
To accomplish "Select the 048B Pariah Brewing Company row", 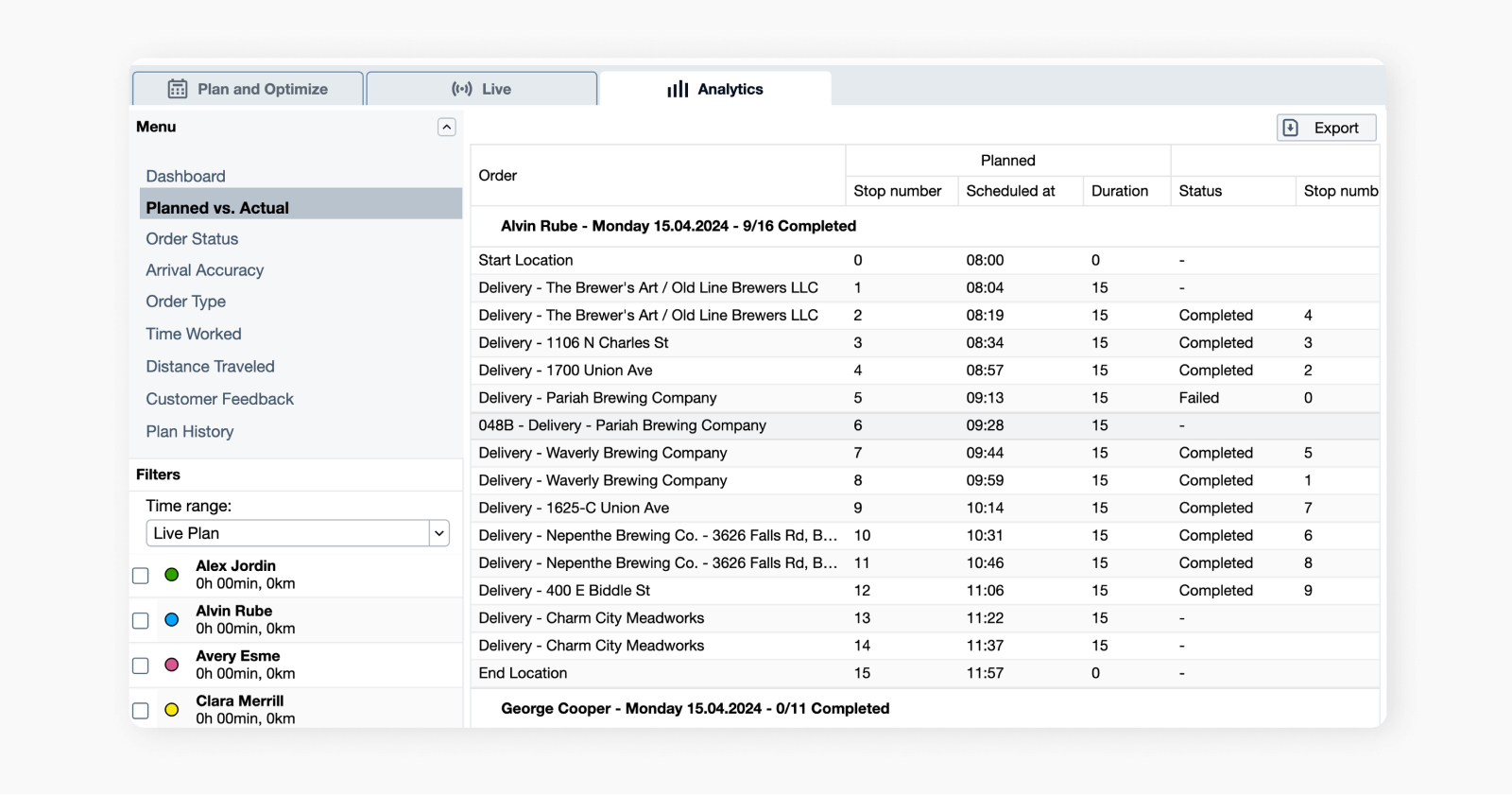I will tap(622, 425).
